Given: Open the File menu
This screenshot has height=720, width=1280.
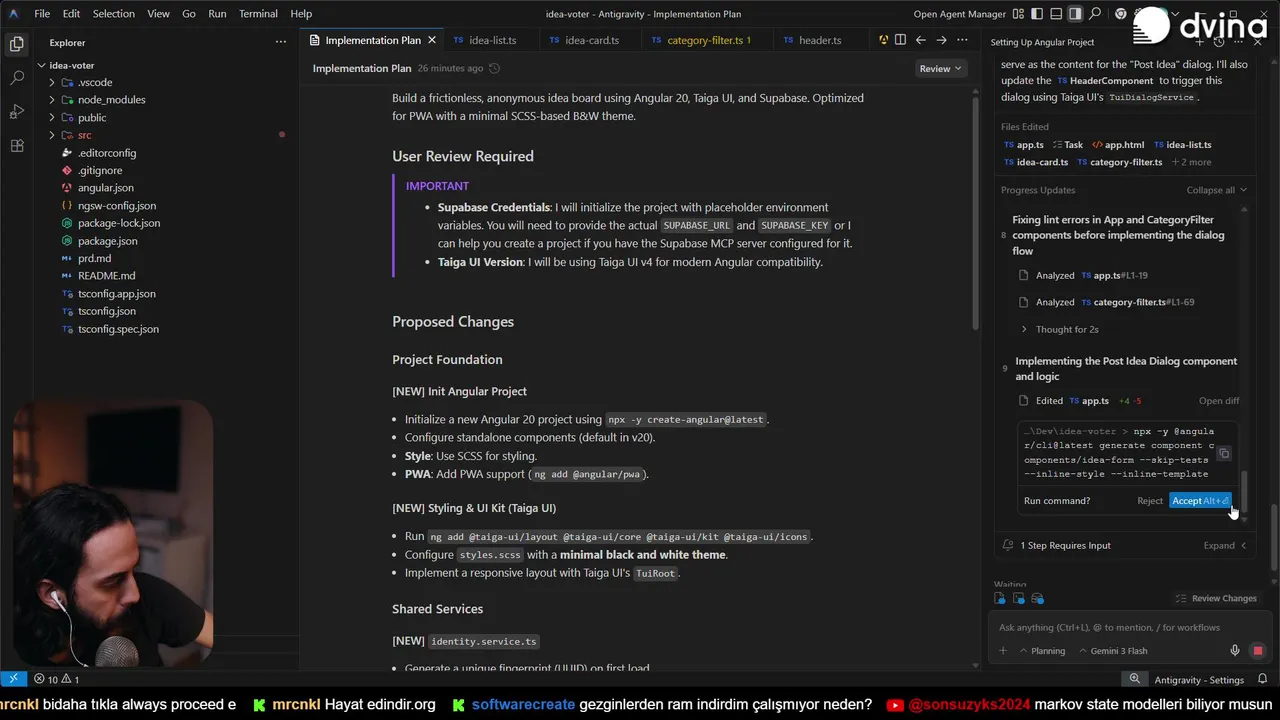Looking at the screenshot, I should click(x=42, y=14).
